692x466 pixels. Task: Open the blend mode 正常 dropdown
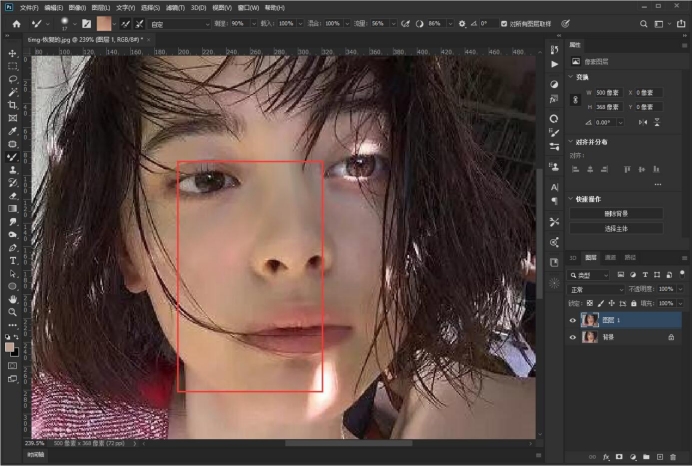click(x=596, y=290)
